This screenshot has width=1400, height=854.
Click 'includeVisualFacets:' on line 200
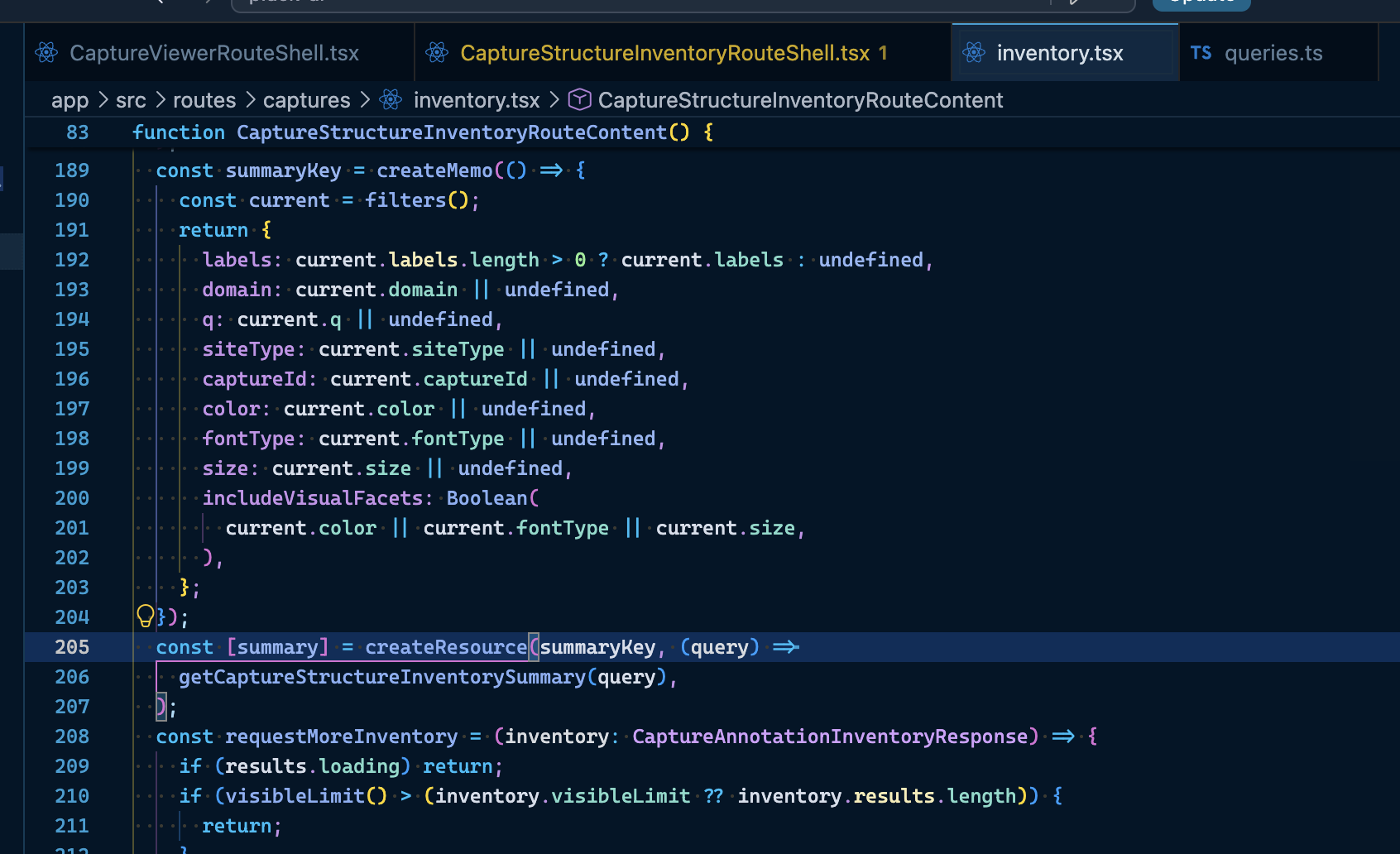318,498
